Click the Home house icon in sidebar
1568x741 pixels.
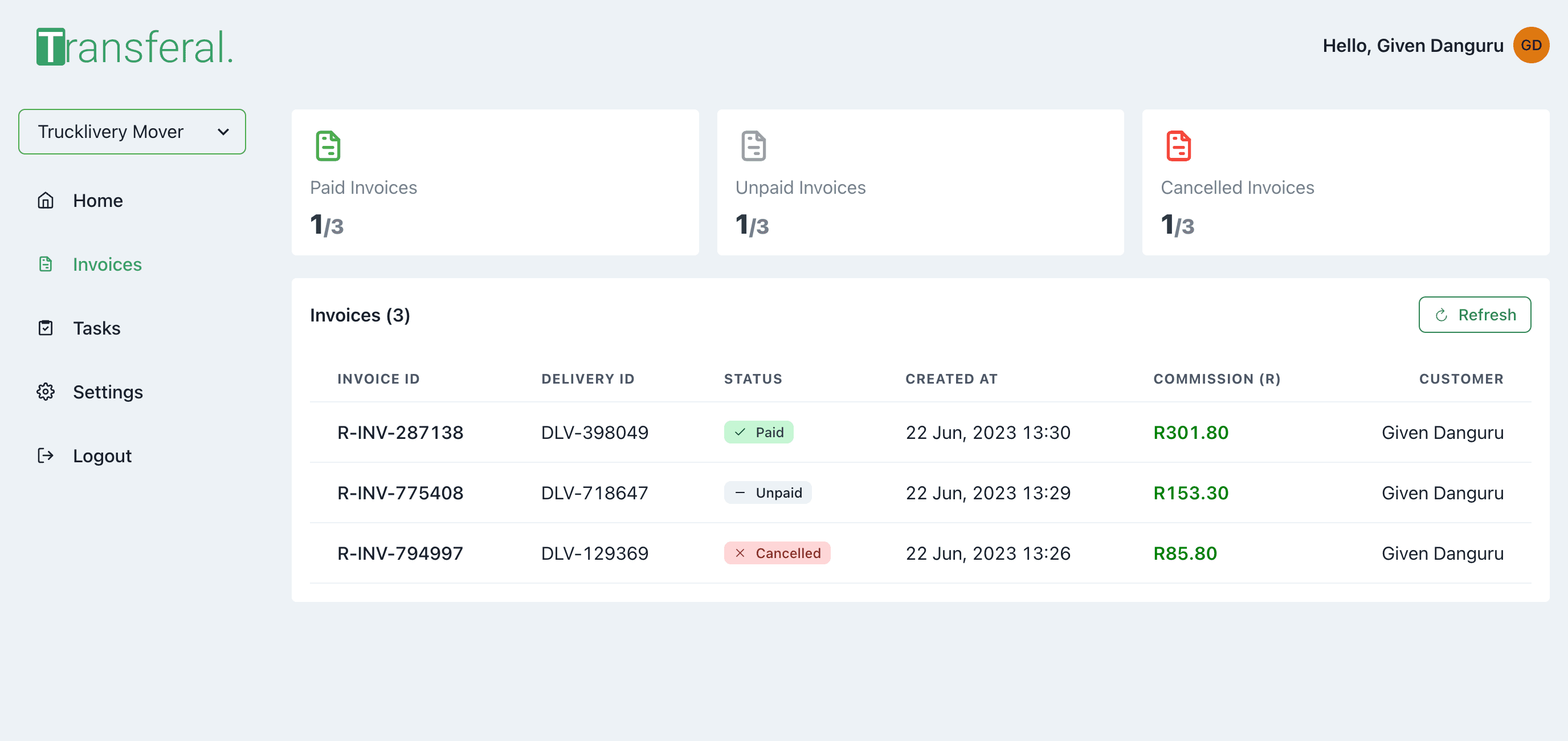[46, 200]
